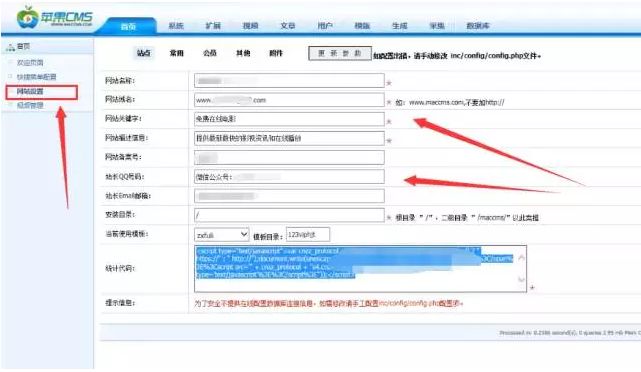Image resolution: width=641 pixels, height=372 pixels.
Task: Click the 统计代码 textarea scroll-up arrow
Action: (x=521, y=258)
